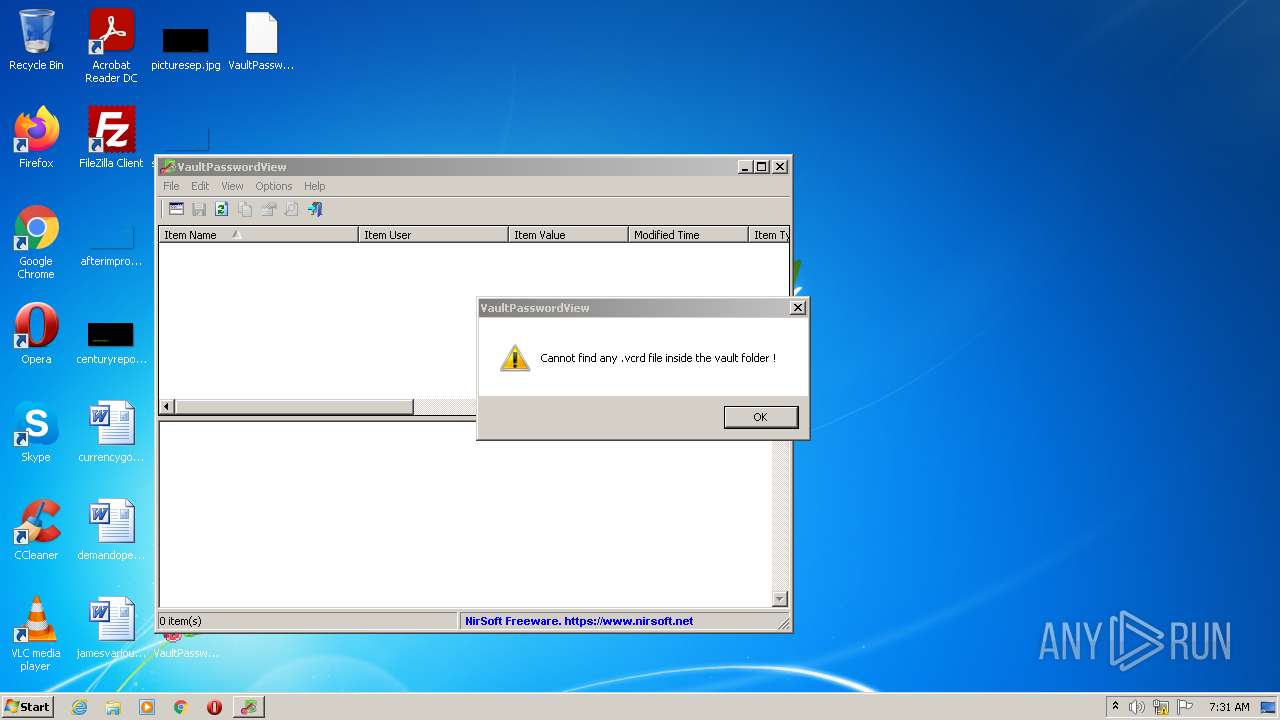1280x720 pixels.
Task: Sort by the Item Value column header
Action: click(x=568, y=235)
